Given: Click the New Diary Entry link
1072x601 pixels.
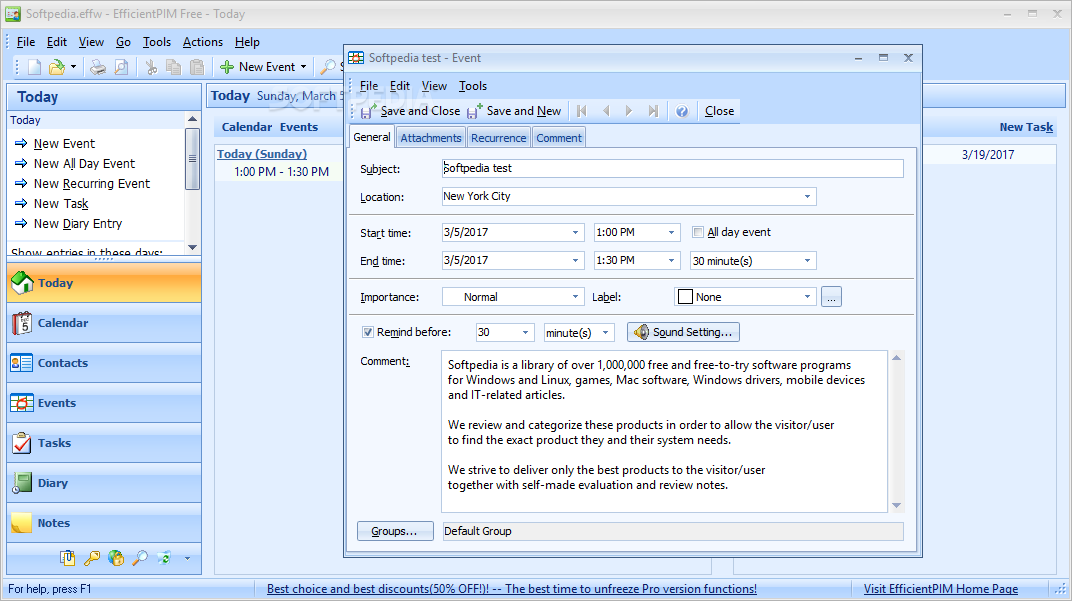Looking at the screenshot, I should click(78, 224).
